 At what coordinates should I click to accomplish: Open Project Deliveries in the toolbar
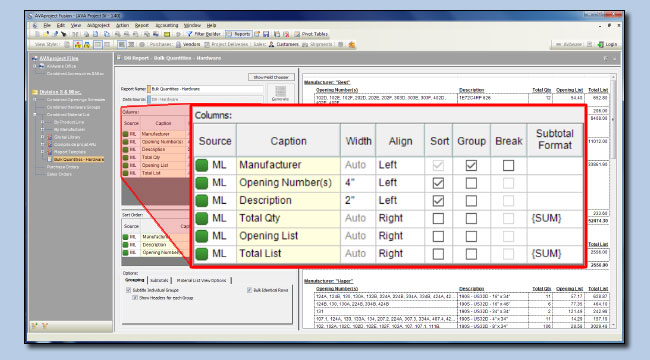226,44
